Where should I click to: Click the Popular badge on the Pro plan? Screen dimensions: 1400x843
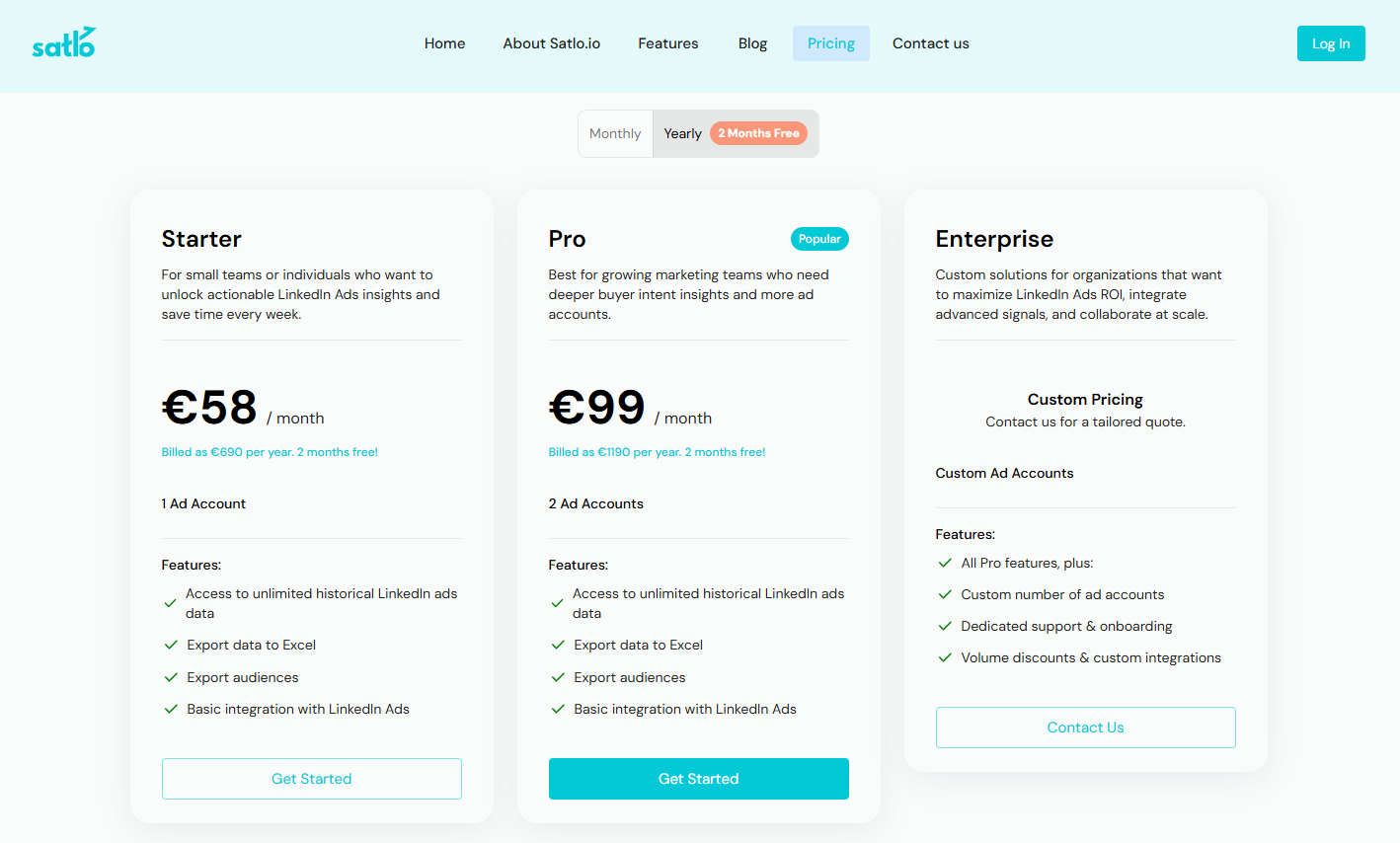click(819, 238)
